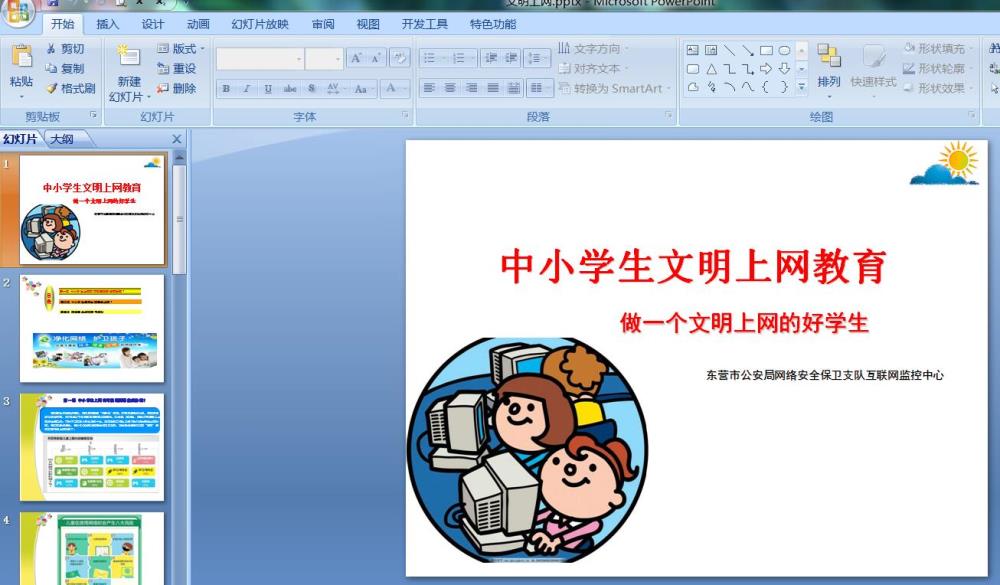The height and width of the screenshot is (585, 1000).
Task: Click Shape Effects (形状效果) button
Action: point(938,88)
